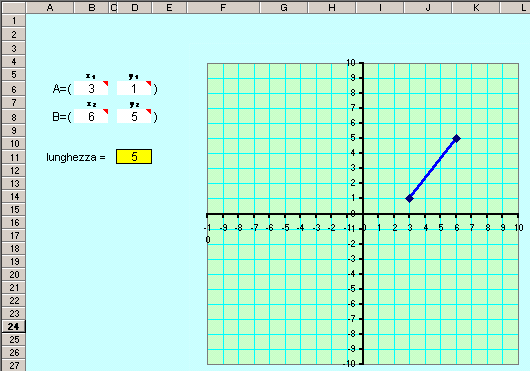Select column A header

tap(50, 7)
